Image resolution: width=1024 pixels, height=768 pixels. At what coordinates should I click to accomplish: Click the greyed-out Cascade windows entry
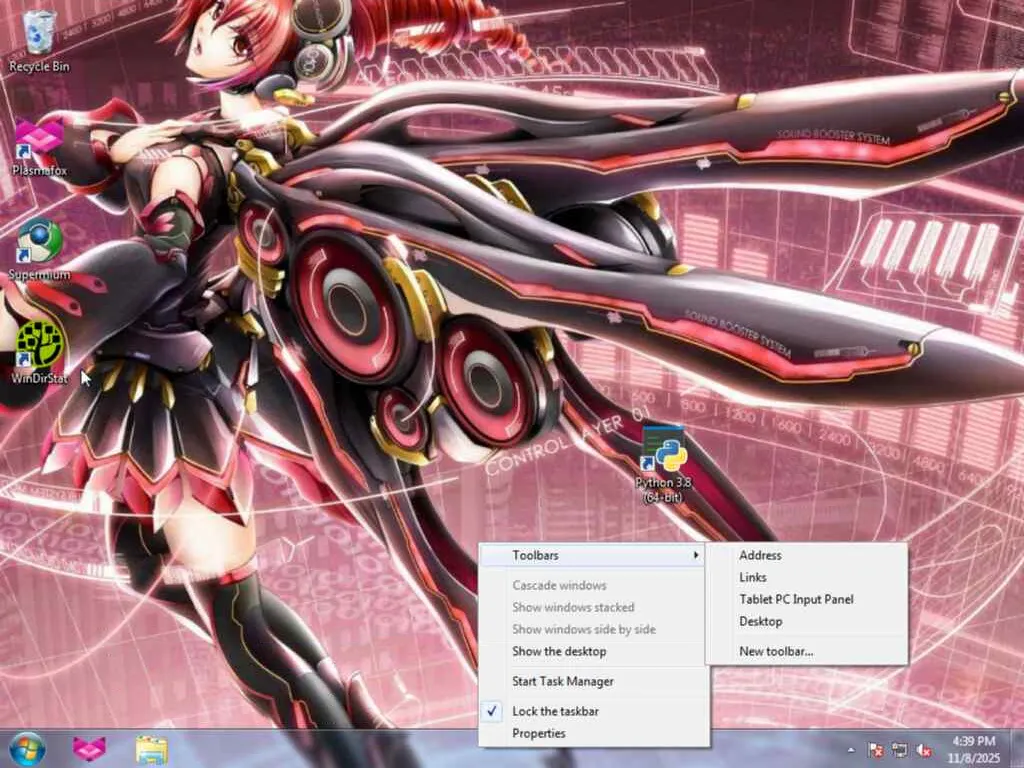pos(594,585)
